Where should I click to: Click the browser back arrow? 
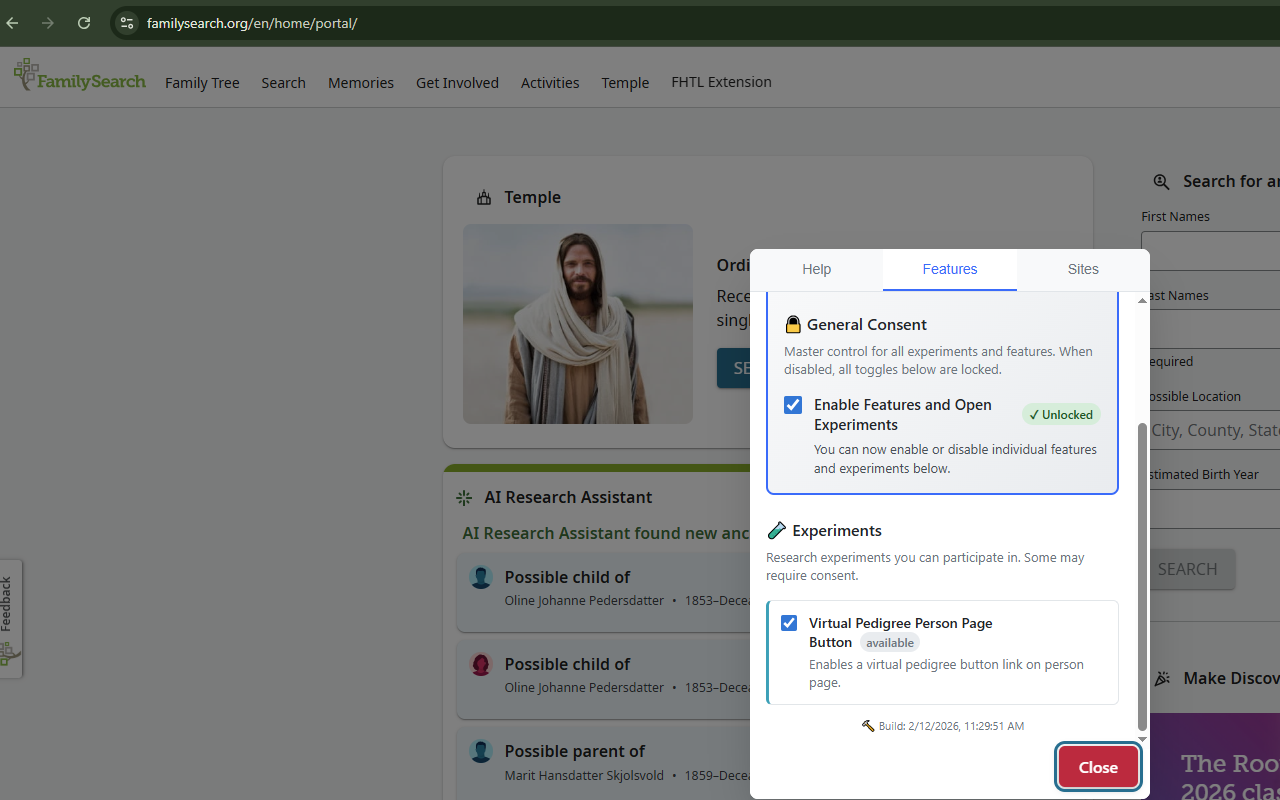coord(13,23)
